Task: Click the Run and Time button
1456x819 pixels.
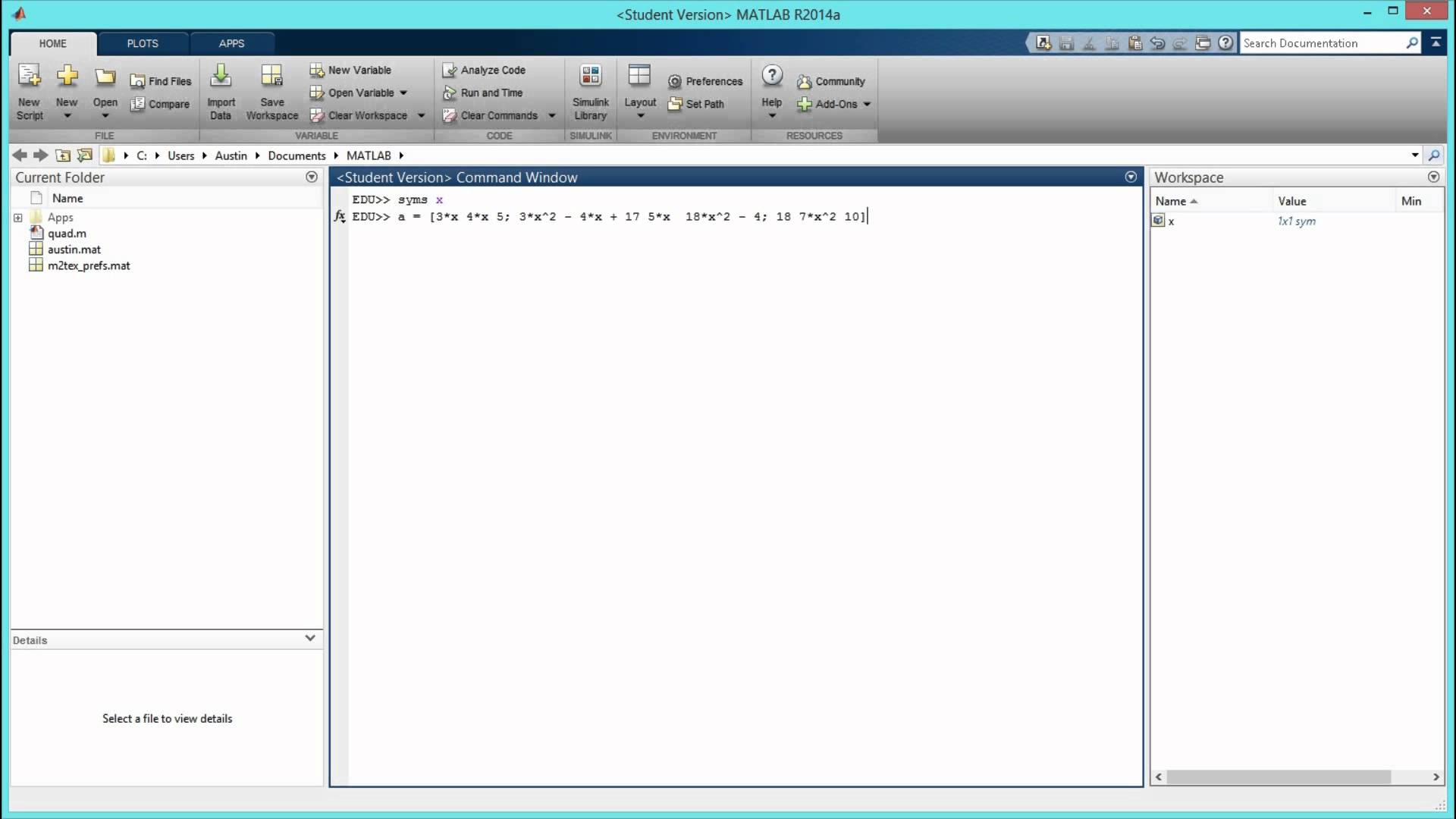Action: [483, 93]
